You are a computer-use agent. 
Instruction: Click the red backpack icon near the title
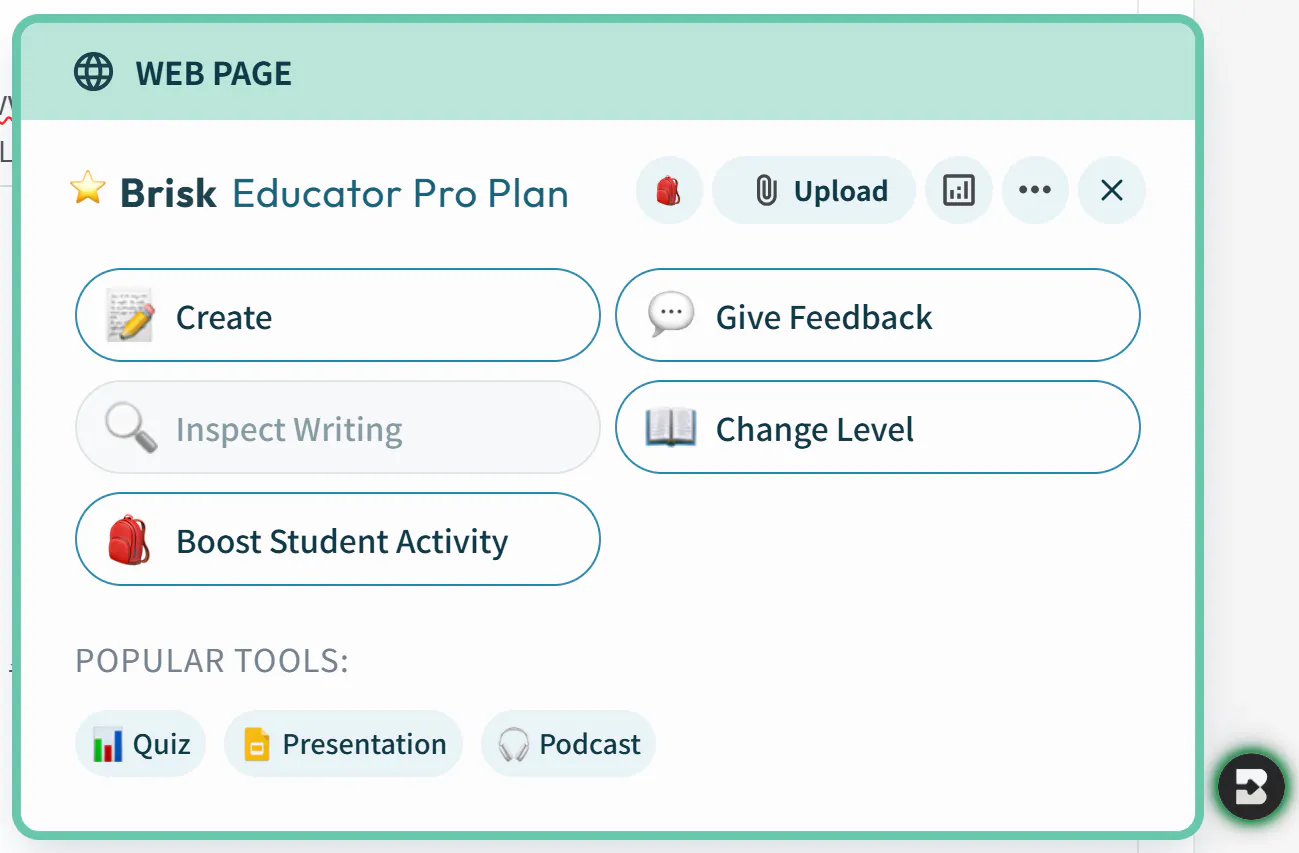(x=668, y=190)
